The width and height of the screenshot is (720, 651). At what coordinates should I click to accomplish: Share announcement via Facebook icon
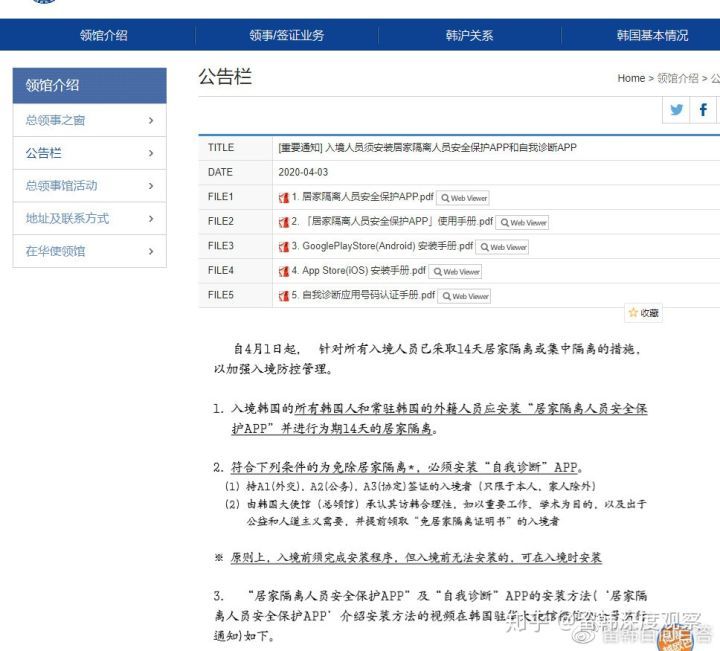[703, 110]
